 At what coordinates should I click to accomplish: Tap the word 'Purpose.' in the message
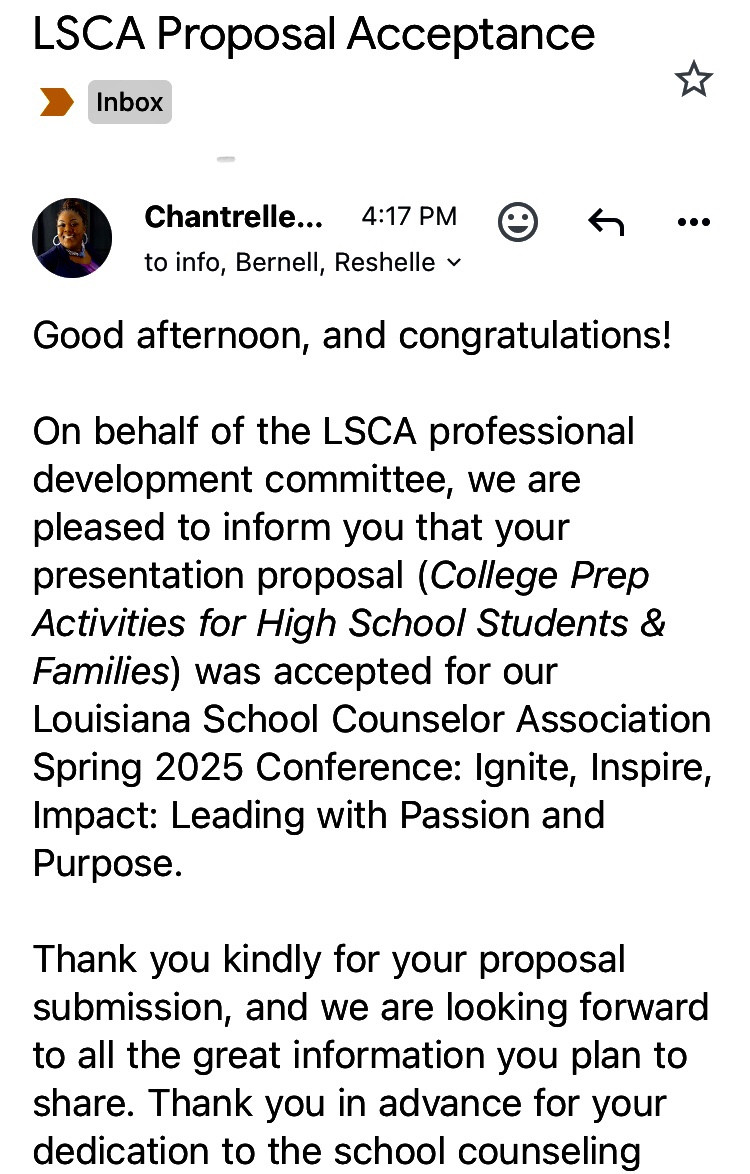coord(108,863)
